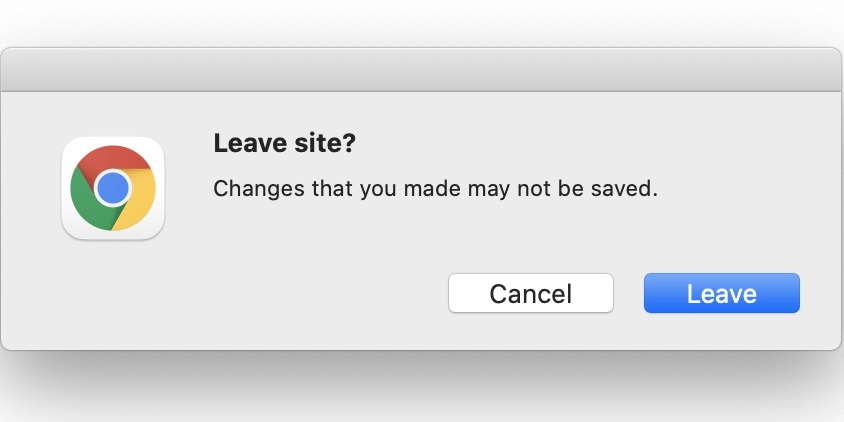Click the red segment of Chrome logo
The width and height of the screenshot is (844, 422).
pyautogui.click(x=114, y=159)
